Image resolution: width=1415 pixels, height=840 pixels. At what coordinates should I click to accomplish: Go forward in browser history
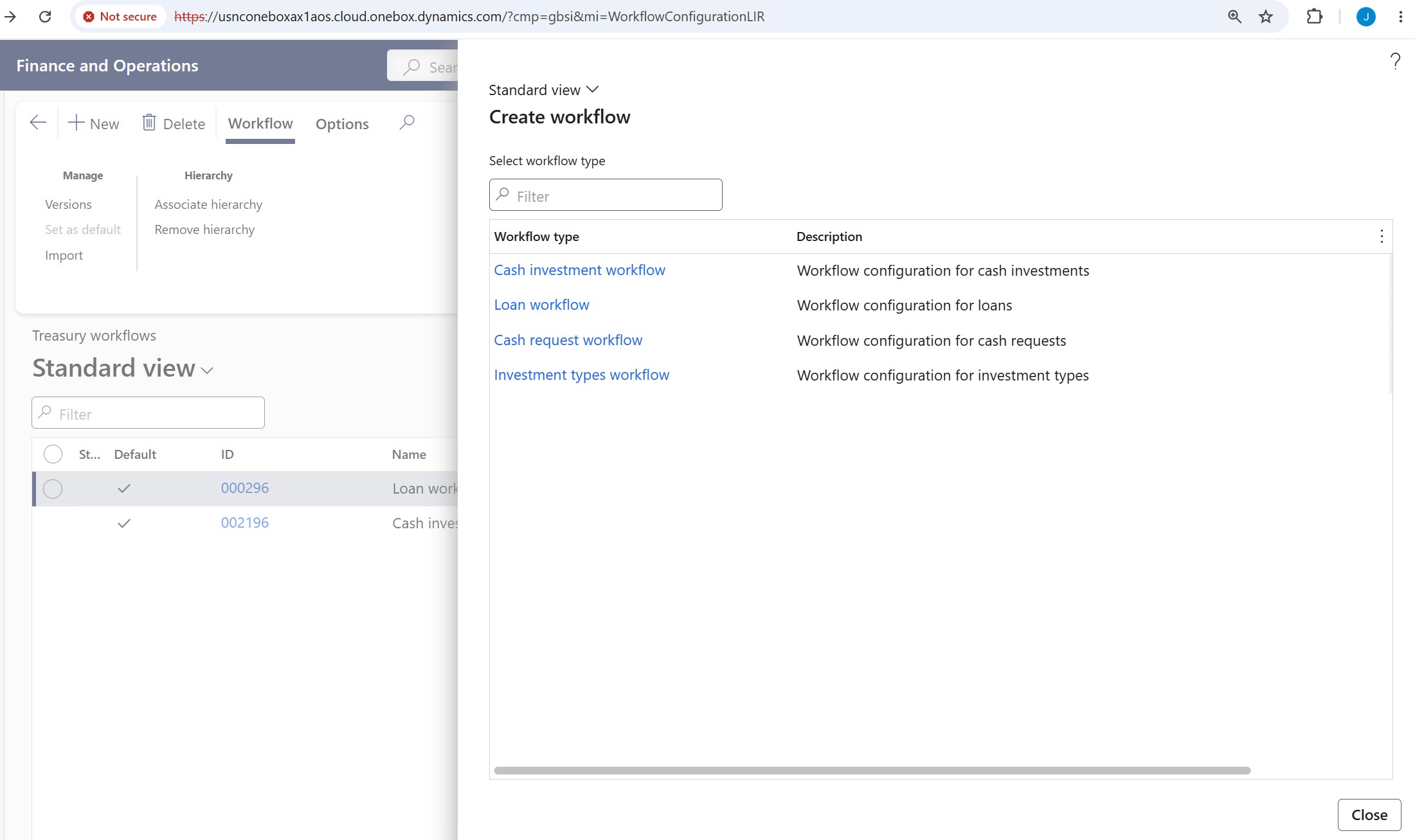tap(10, 17)
